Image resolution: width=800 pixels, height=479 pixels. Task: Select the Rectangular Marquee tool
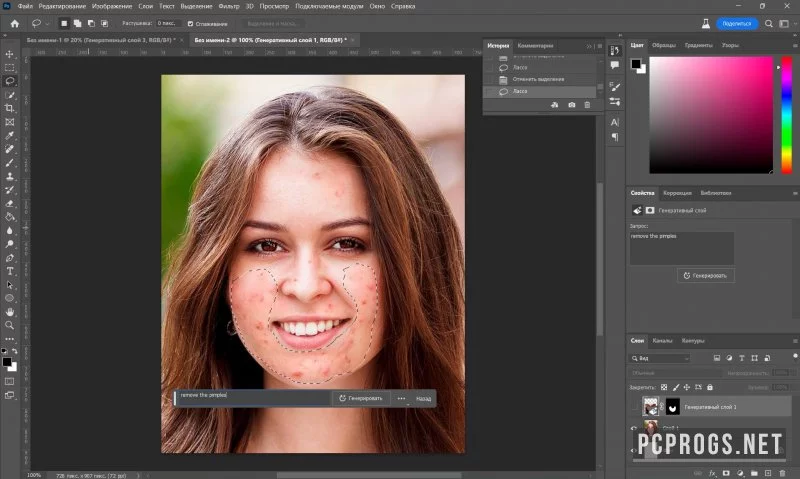pos(9,67)
